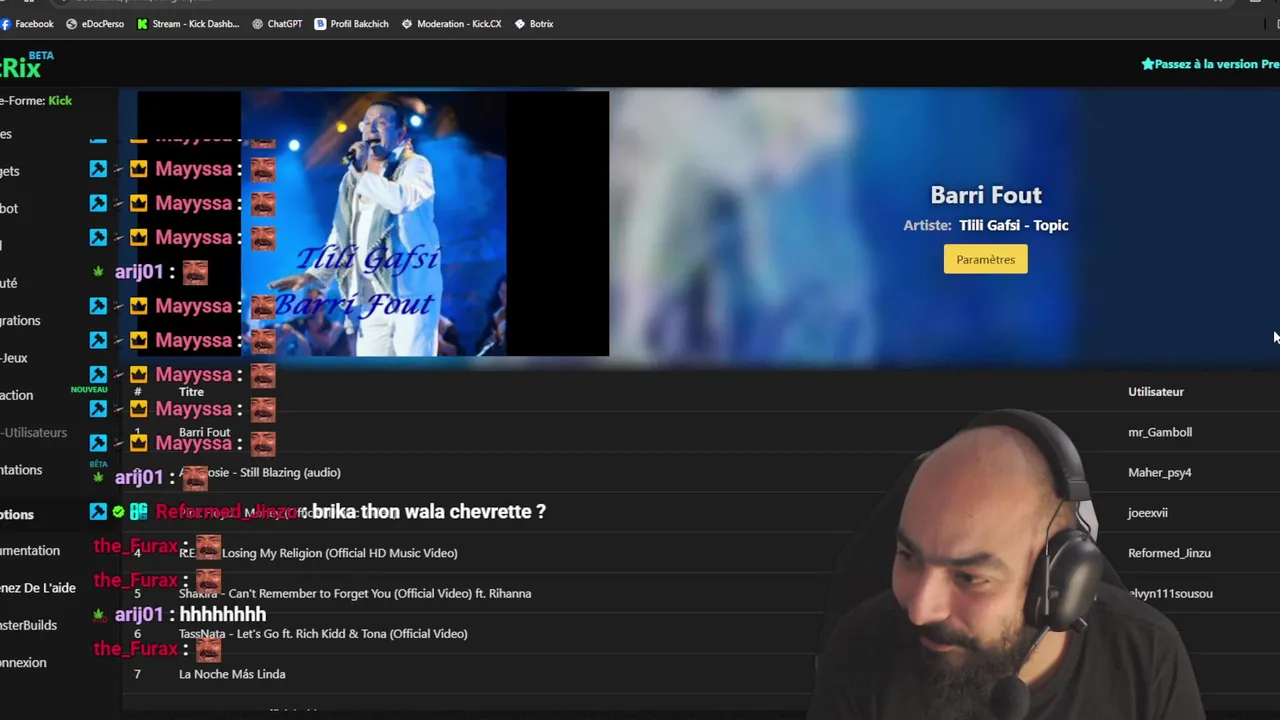
Task: Open the Moderation - Kick.CX bookmark
Action: [451, 24]
